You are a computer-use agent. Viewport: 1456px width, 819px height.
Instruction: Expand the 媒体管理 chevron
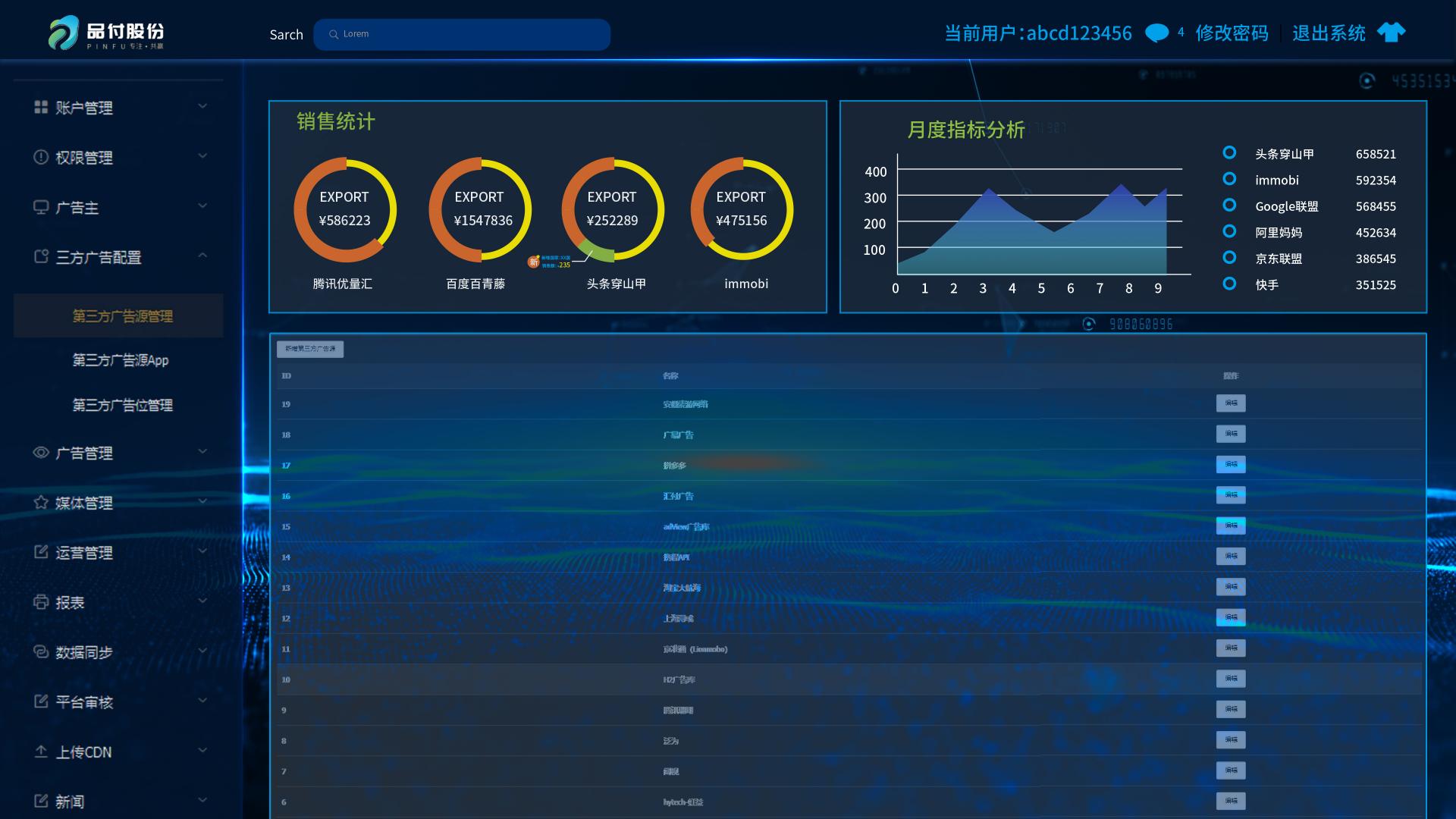coord(202,501)
